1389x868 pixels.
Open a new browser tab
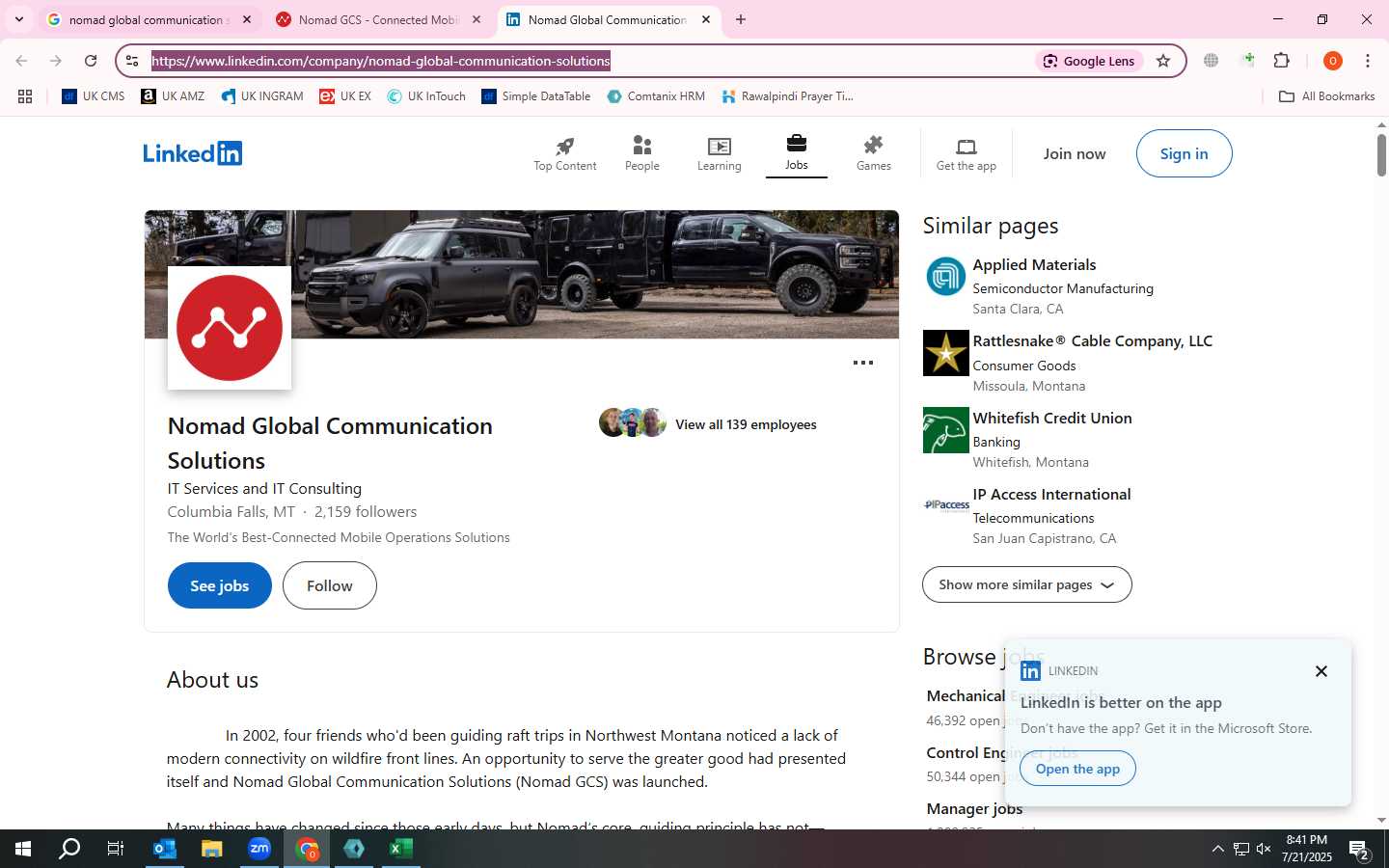pos(741,19)
